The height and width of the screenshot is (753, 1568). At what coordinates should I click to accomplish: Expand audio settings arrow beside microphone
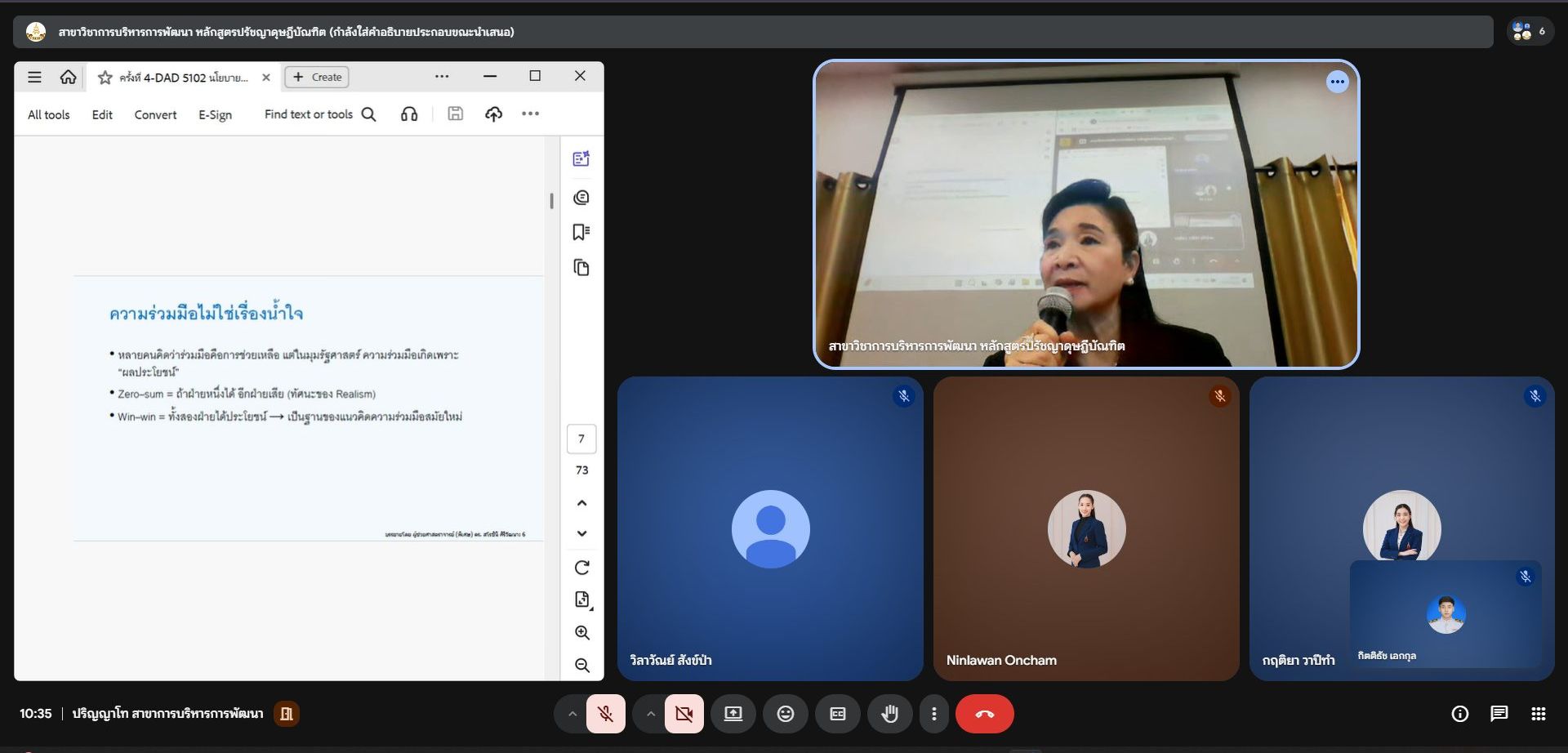point(572,714)
